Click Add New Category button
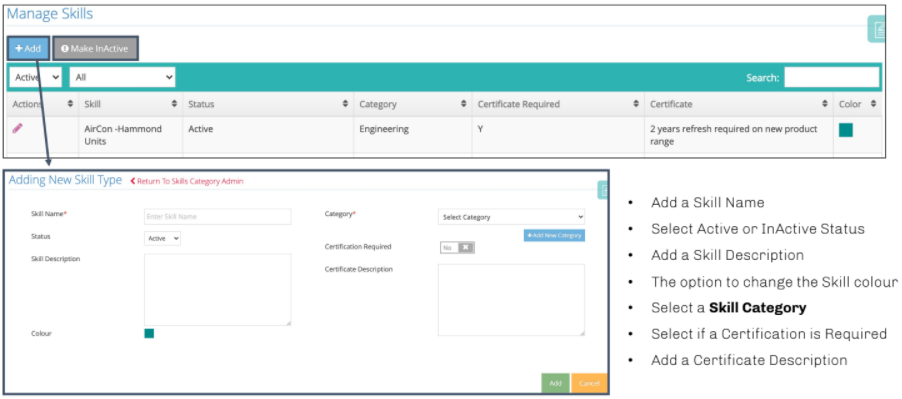This screenshot has height=399, width=902. (554, 235)
